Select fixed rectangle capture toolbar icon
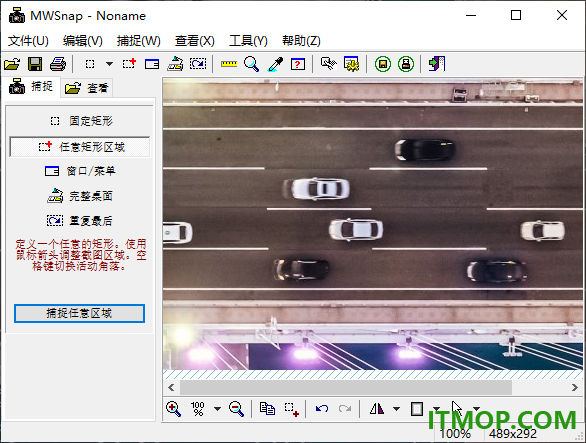This screenshot has height=443, width=586. (x=90, y=64)
